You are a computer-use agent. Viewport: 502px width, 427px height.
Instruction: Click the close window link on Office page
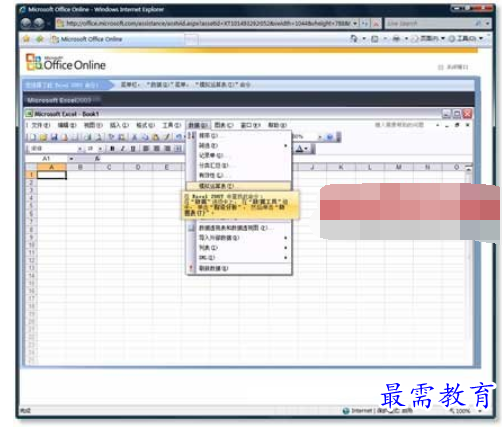click(x=454, y=67)
